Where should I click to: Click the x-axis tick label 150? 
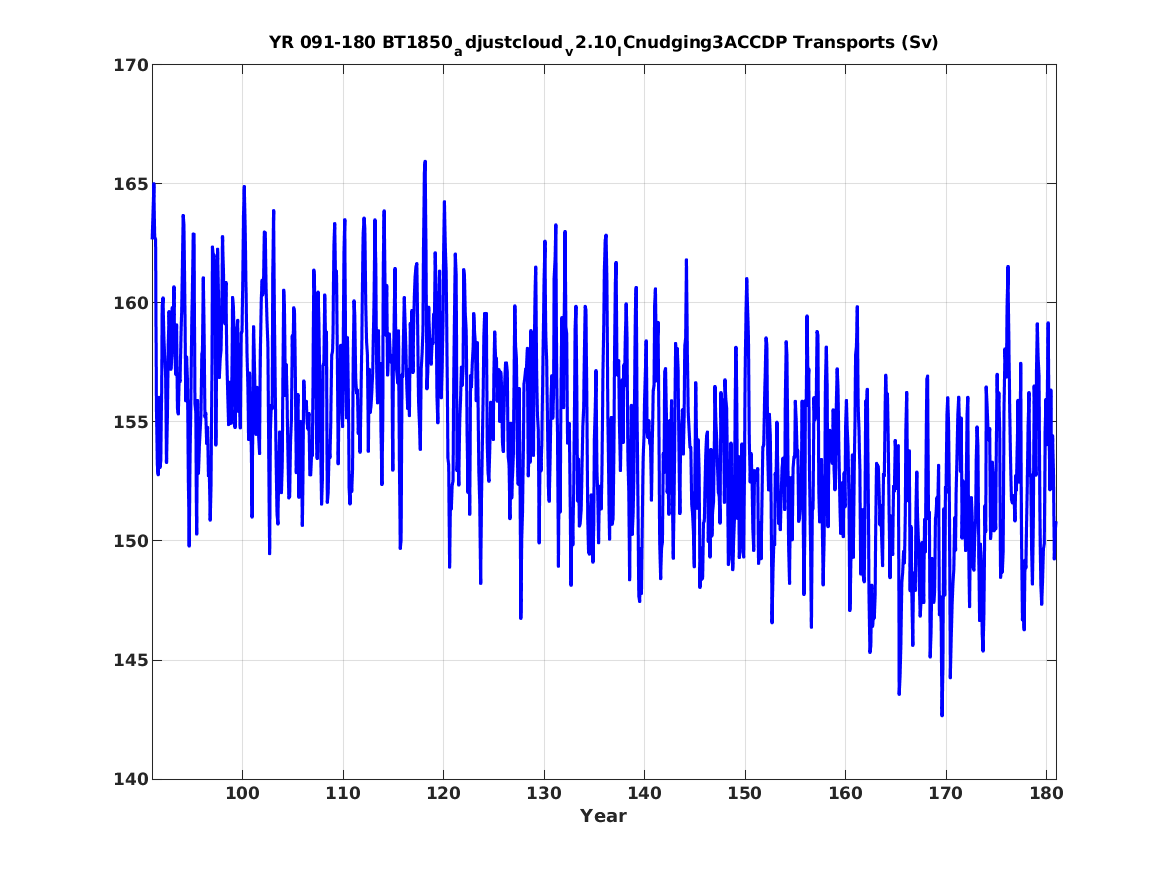(x=745, y=794)
